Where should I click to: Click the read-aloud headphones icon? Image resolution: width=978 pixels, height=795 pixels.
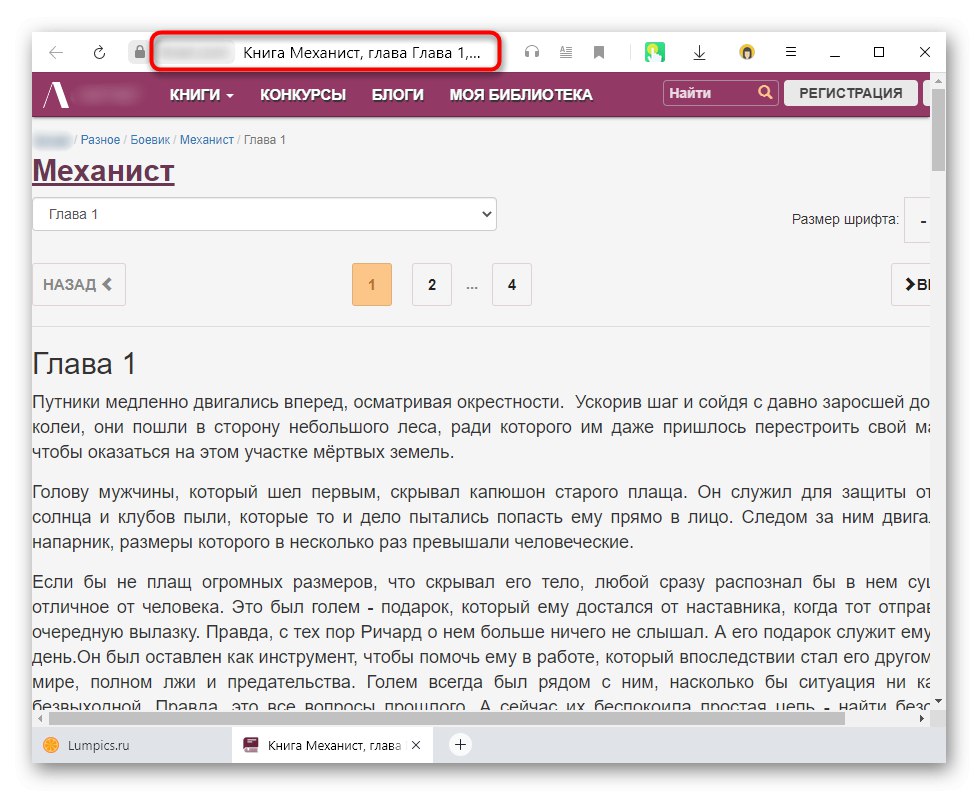click(x=531, y=51)
